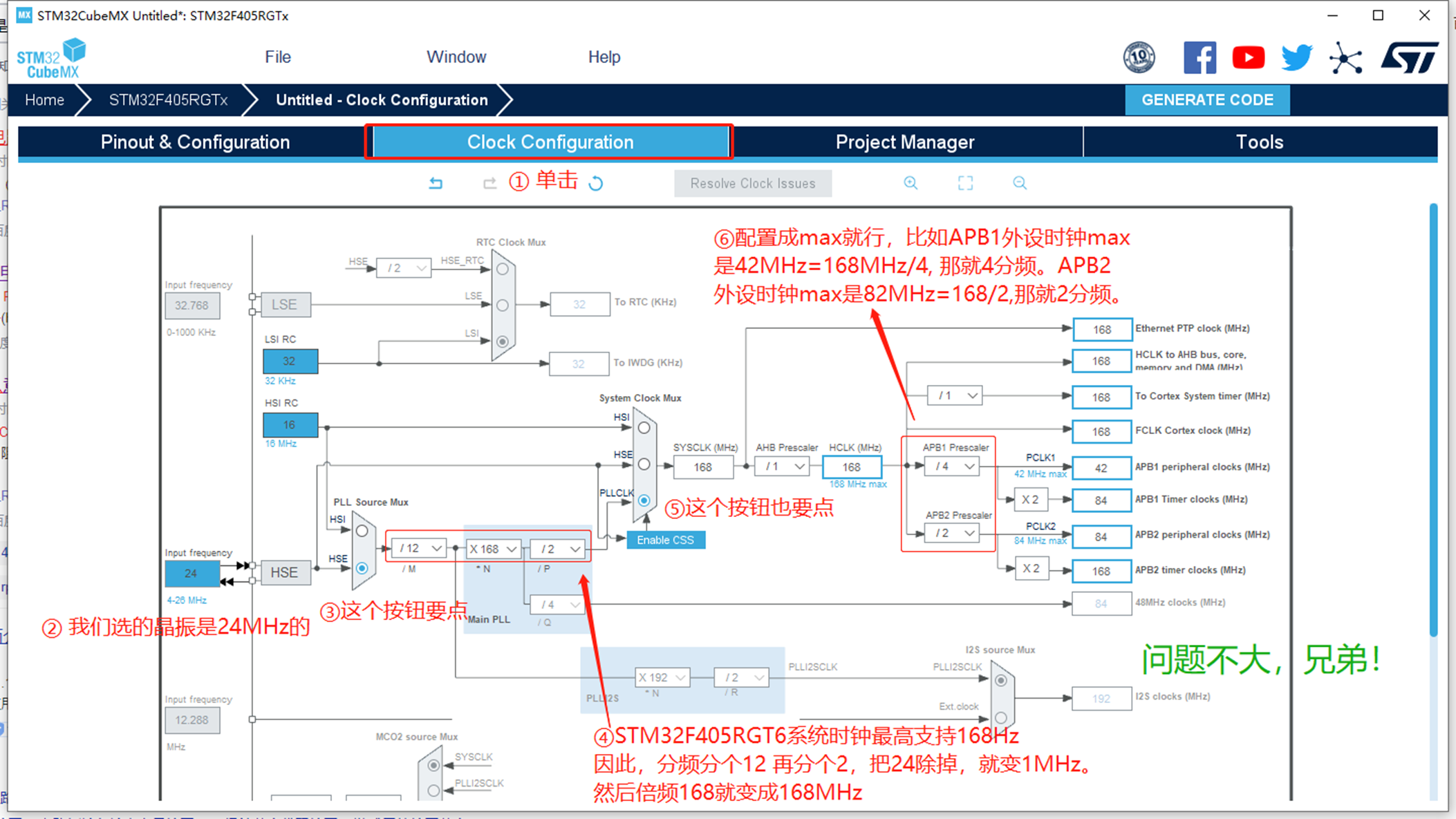1456x819 pixels.
Task: Open the PLL *N multiplier X 168 dropdown
Action: pyautogui.click(x=493, y=549)
